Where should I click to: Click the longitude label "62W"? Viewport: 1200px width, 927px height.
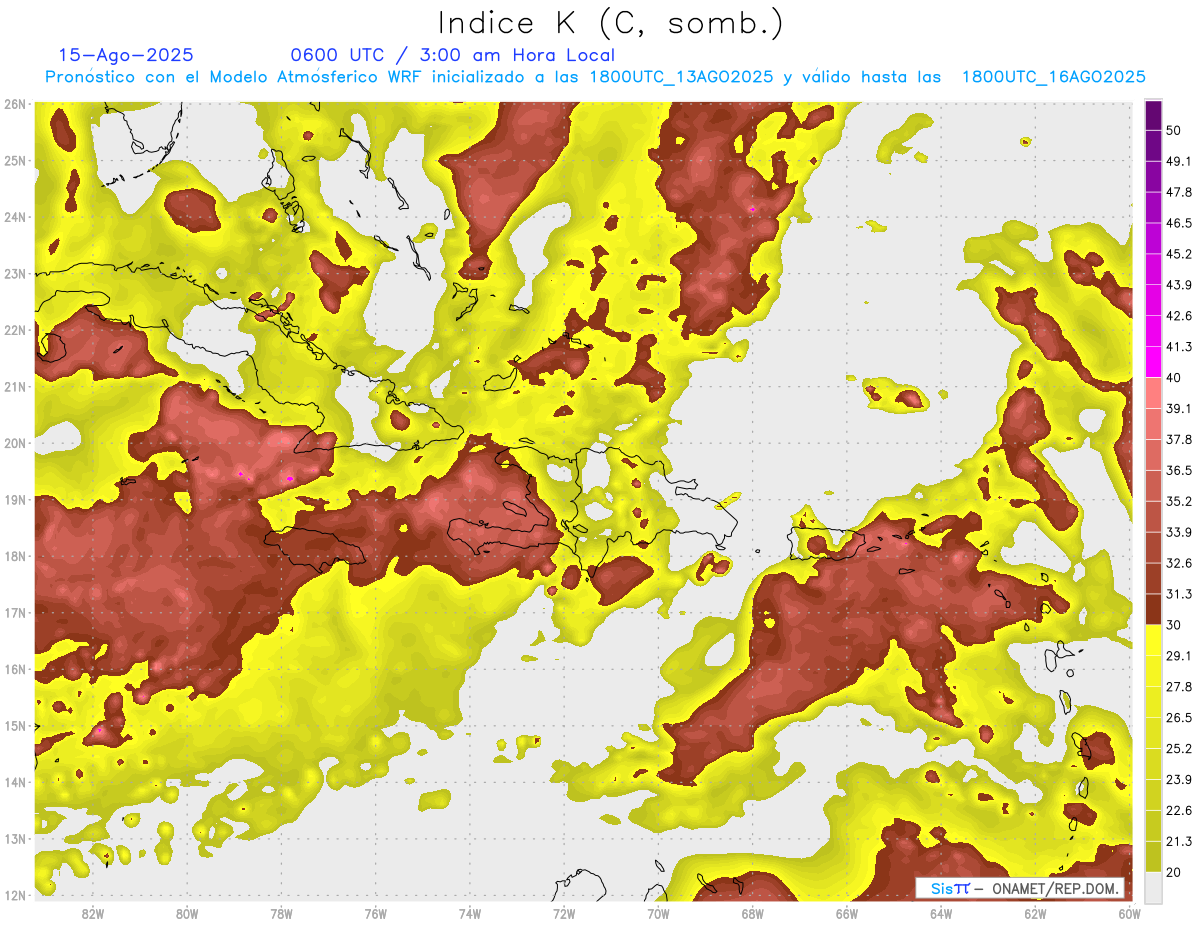pyautogui.click(x=1036, y=914)
